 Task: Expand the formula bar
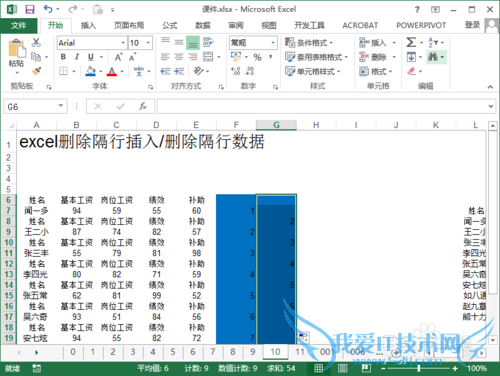point(491,106)
